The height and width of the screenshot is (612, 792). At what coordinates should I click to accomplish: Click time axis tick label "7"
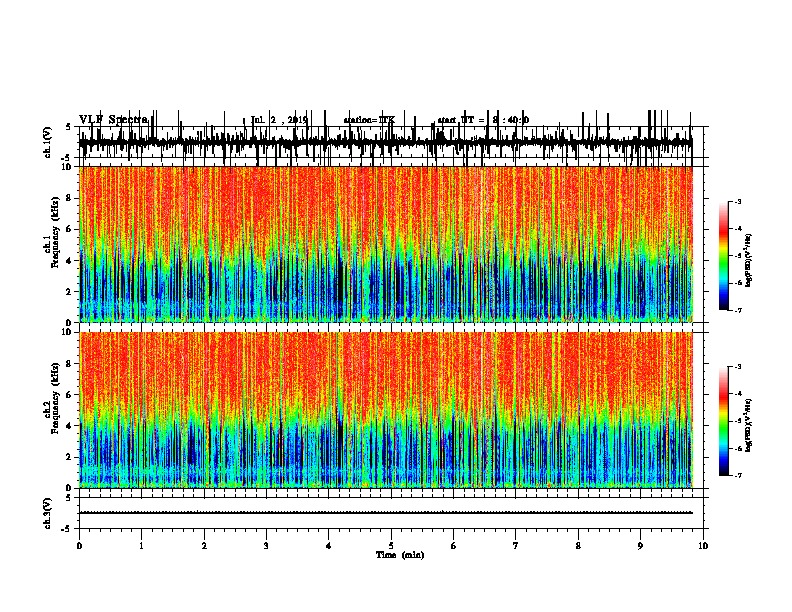coord(516,546)
